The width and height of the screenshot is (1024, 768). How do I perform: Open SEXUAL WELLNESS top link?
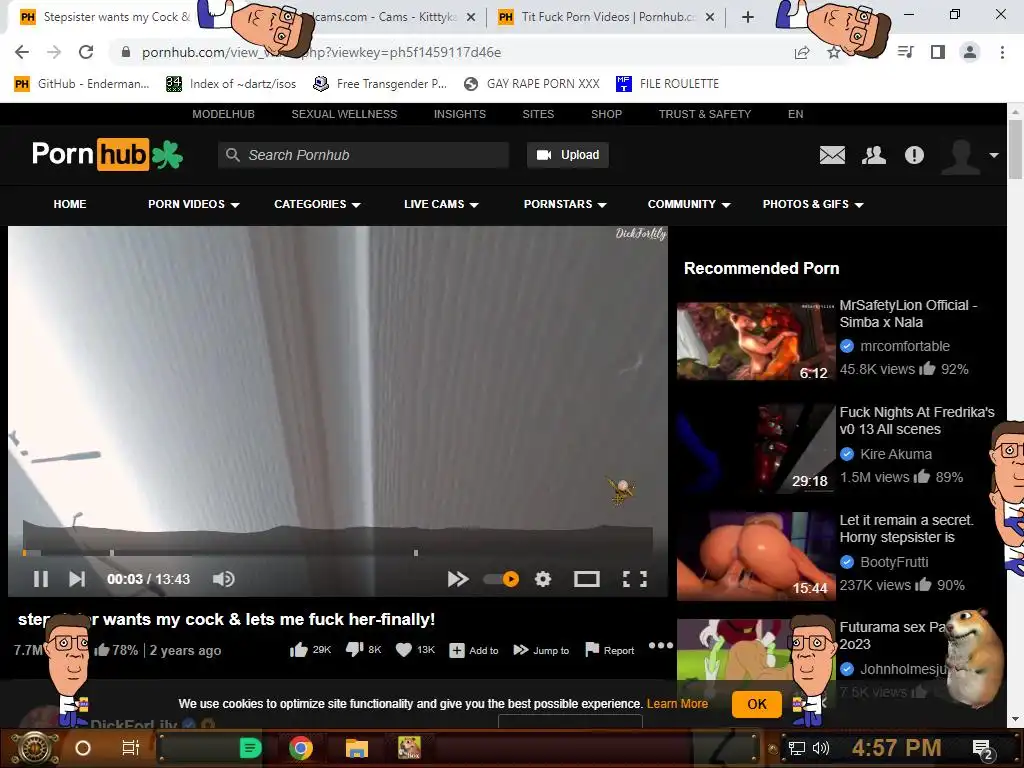pos(344,114)
